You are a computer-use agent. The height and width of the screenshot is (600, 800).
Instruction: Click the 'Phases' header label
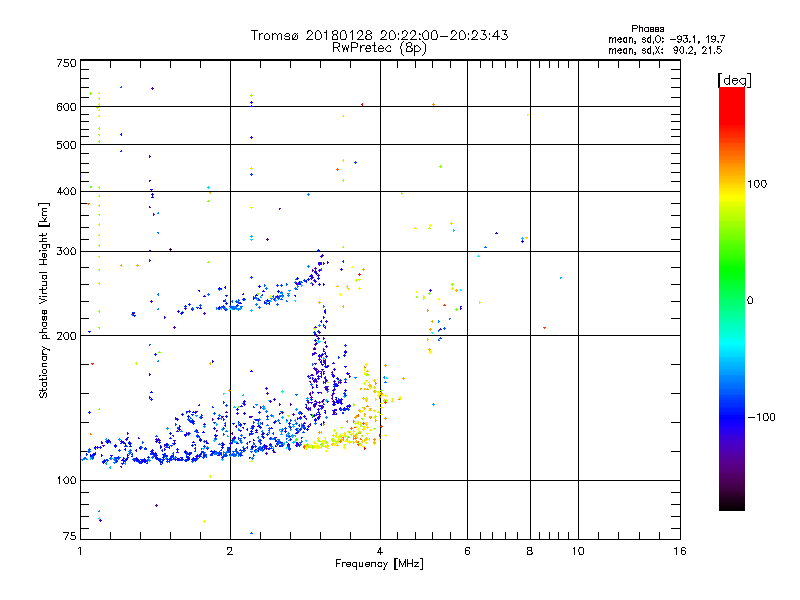pyautogui.click(x=647, y=29)
